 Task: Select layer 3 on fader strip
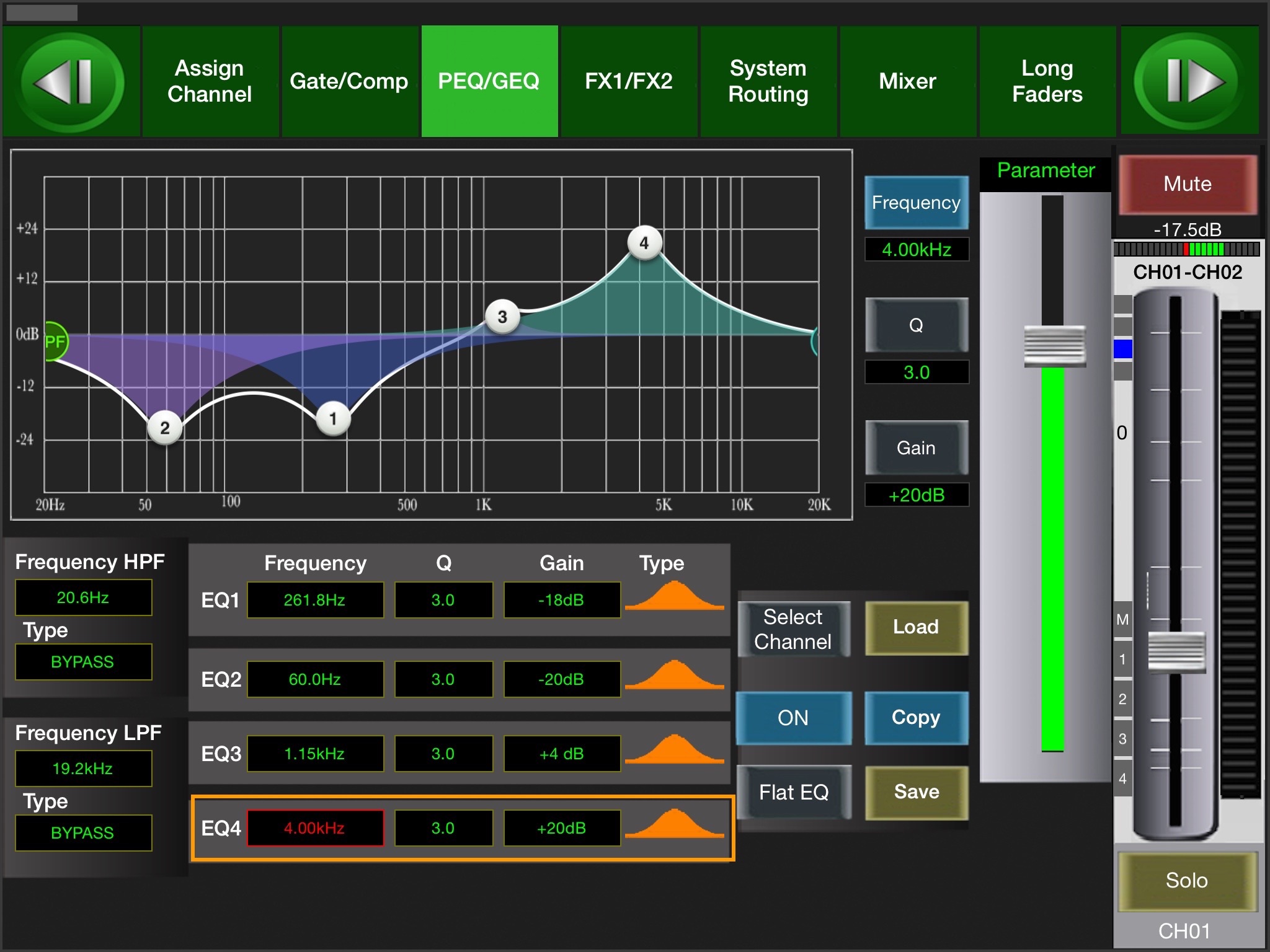pyautogui.click(x=1122, y=739)
